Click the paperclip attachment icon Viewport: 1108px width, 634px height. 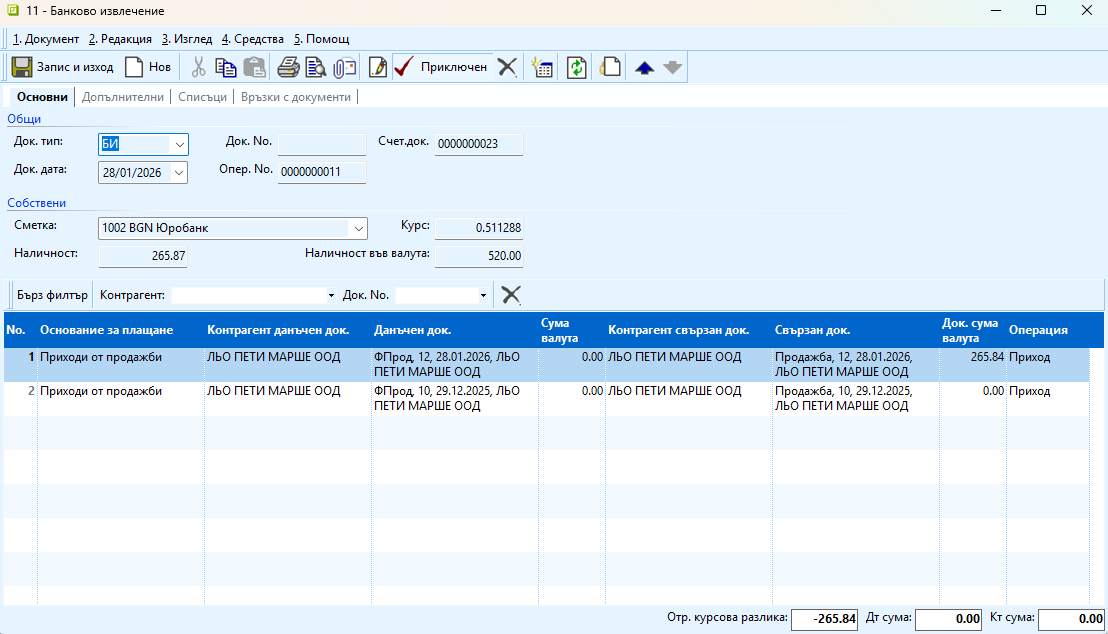pos(345,67)
